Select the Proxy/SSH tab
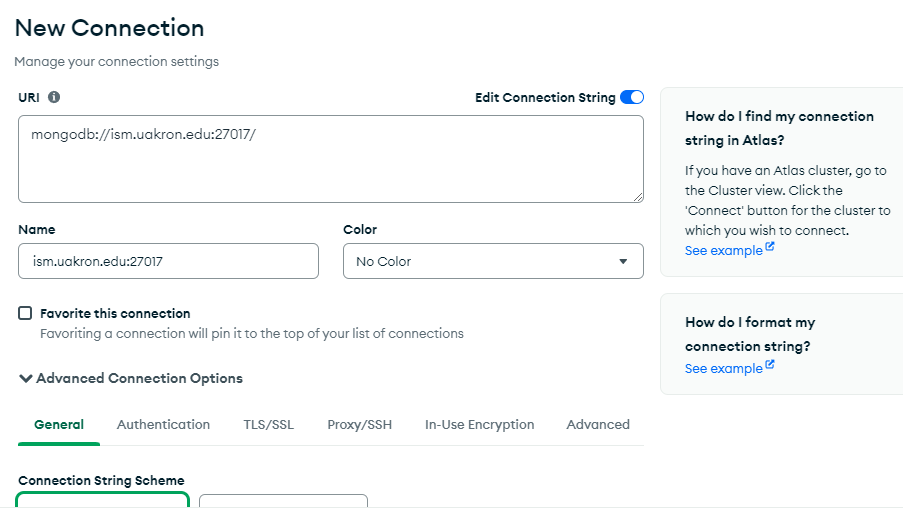This screenshot has width=903, height=517. pyautogui.click(x=360, y=424)
